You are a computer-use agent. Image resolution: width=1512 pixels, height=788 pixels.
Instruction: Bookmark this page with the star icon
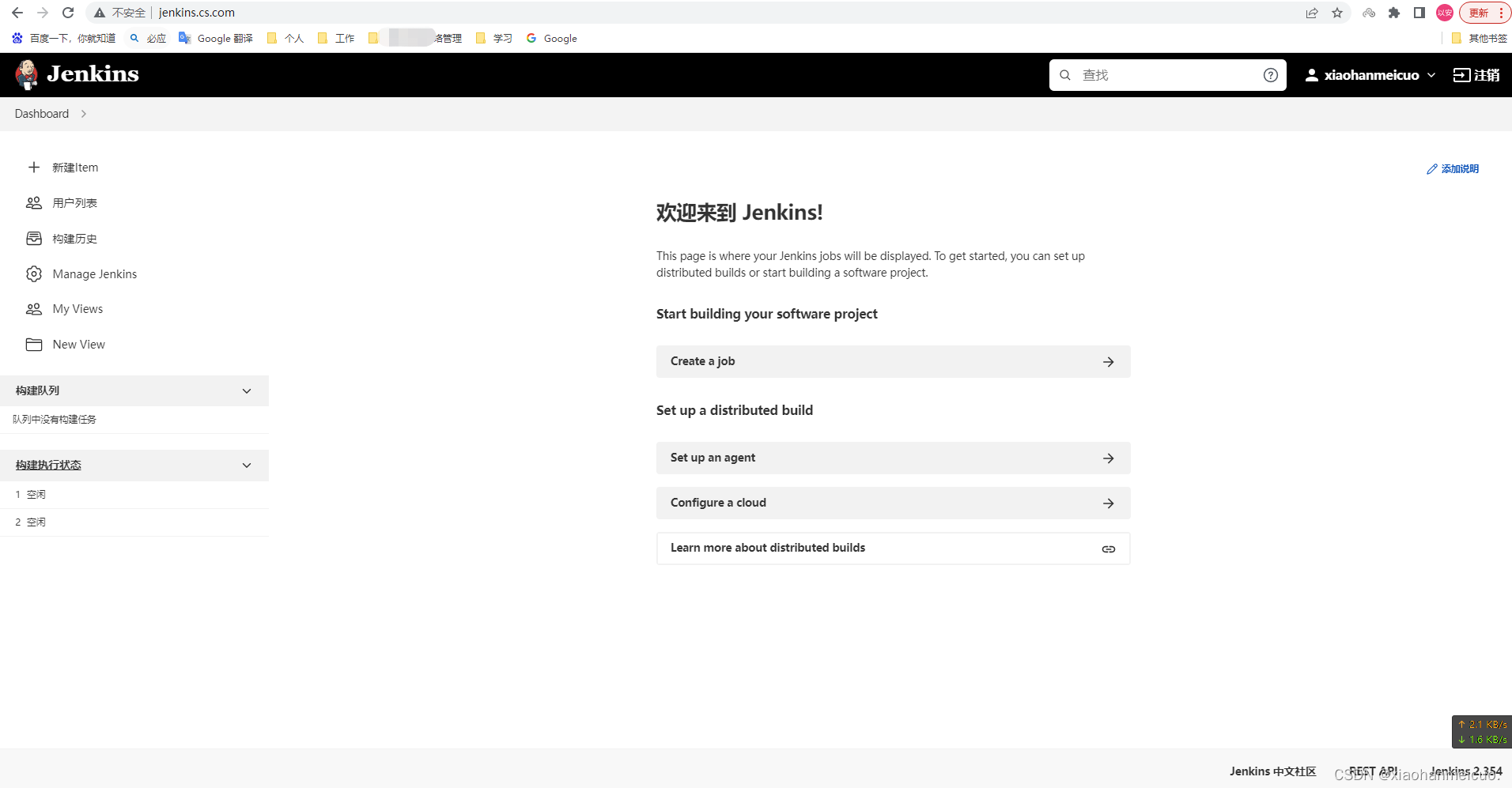pos(1337,13)
